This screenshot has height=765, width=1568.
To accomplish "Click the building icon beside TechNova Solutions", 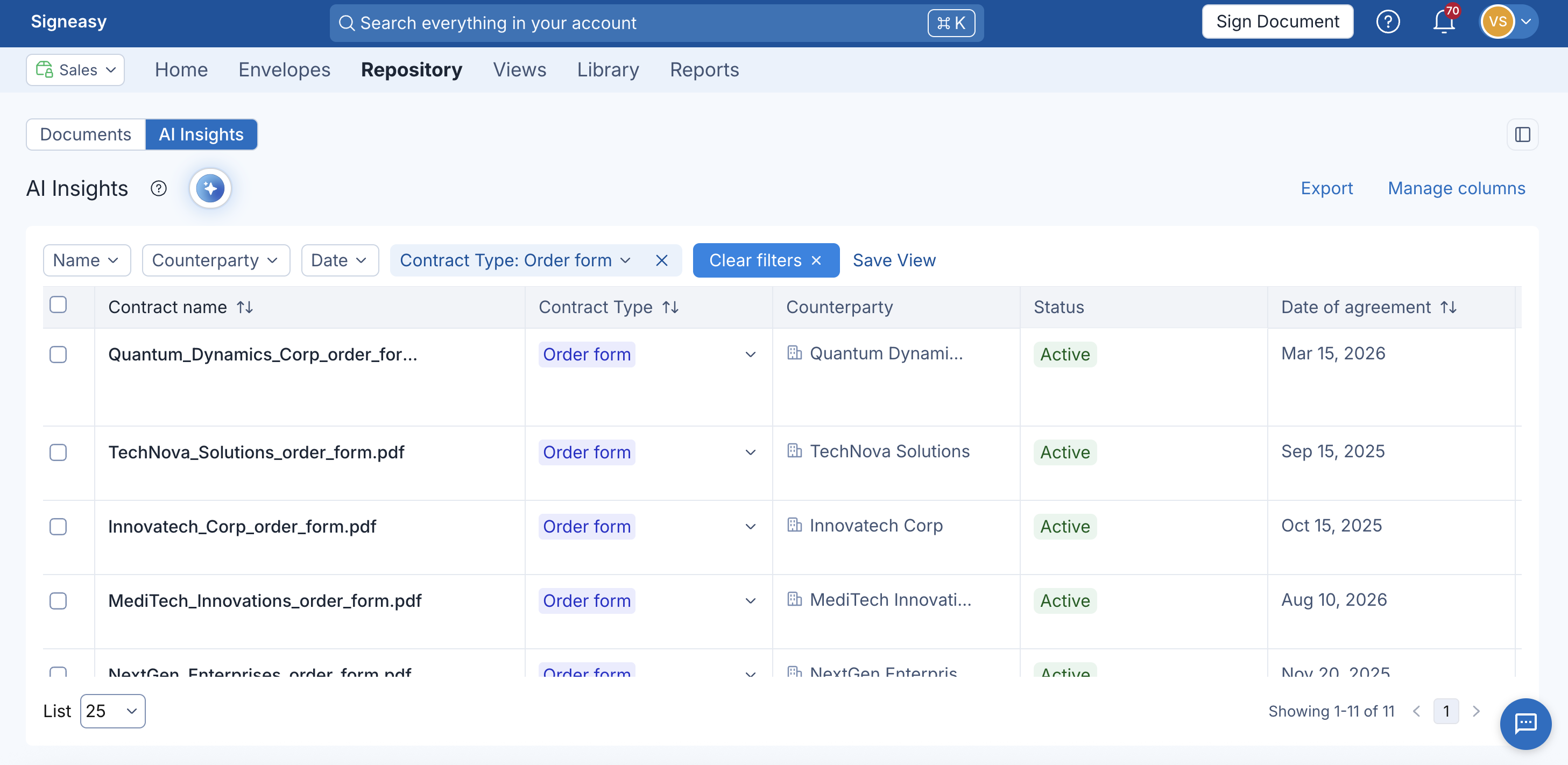I will tap(794, 451).
